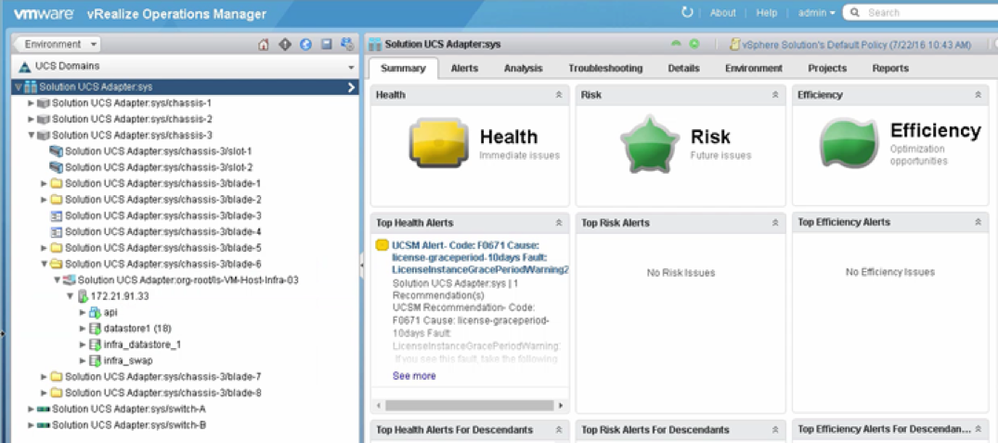Image resolution: width=998 pixels, height=443 pixels.
Task: Collapse chassis-3/blade-6 node
Action: [44, 264]
